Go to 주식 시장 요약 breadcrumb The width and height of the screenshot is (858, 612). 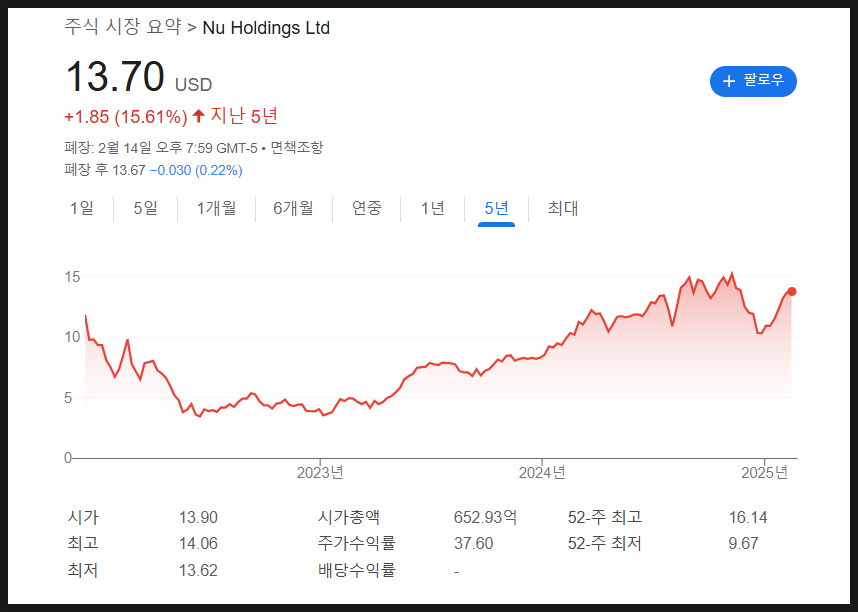coord(123,27)
